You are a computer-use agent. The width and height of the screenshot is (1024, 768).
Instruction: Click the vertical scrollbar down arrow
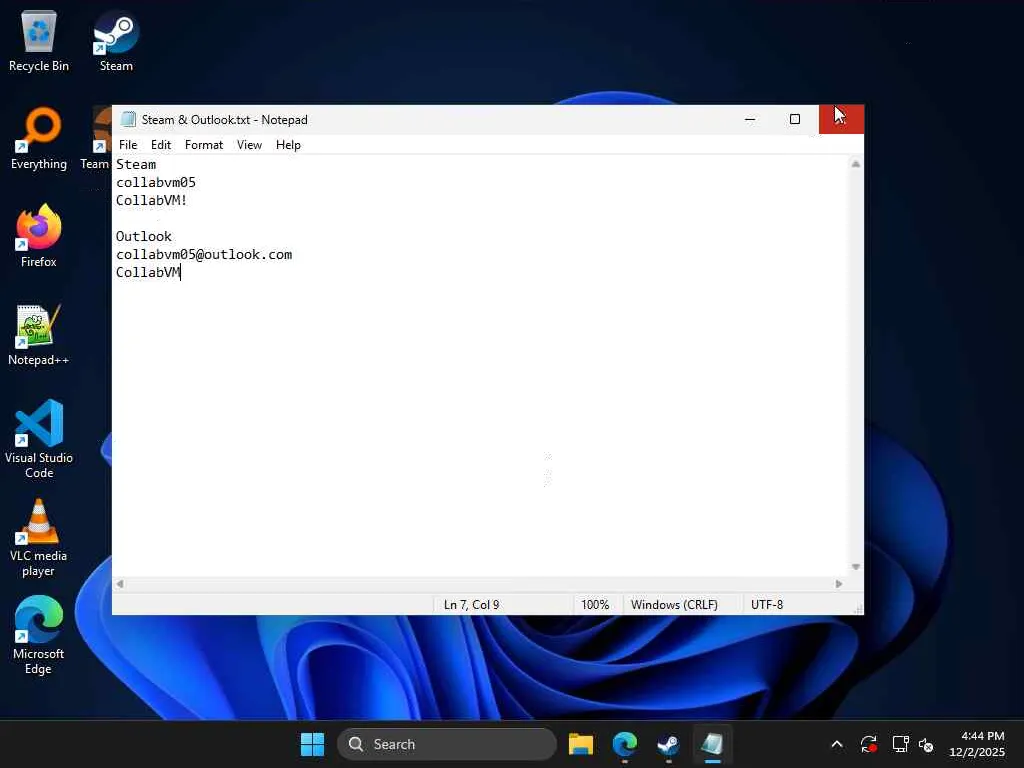pos(856,567)
